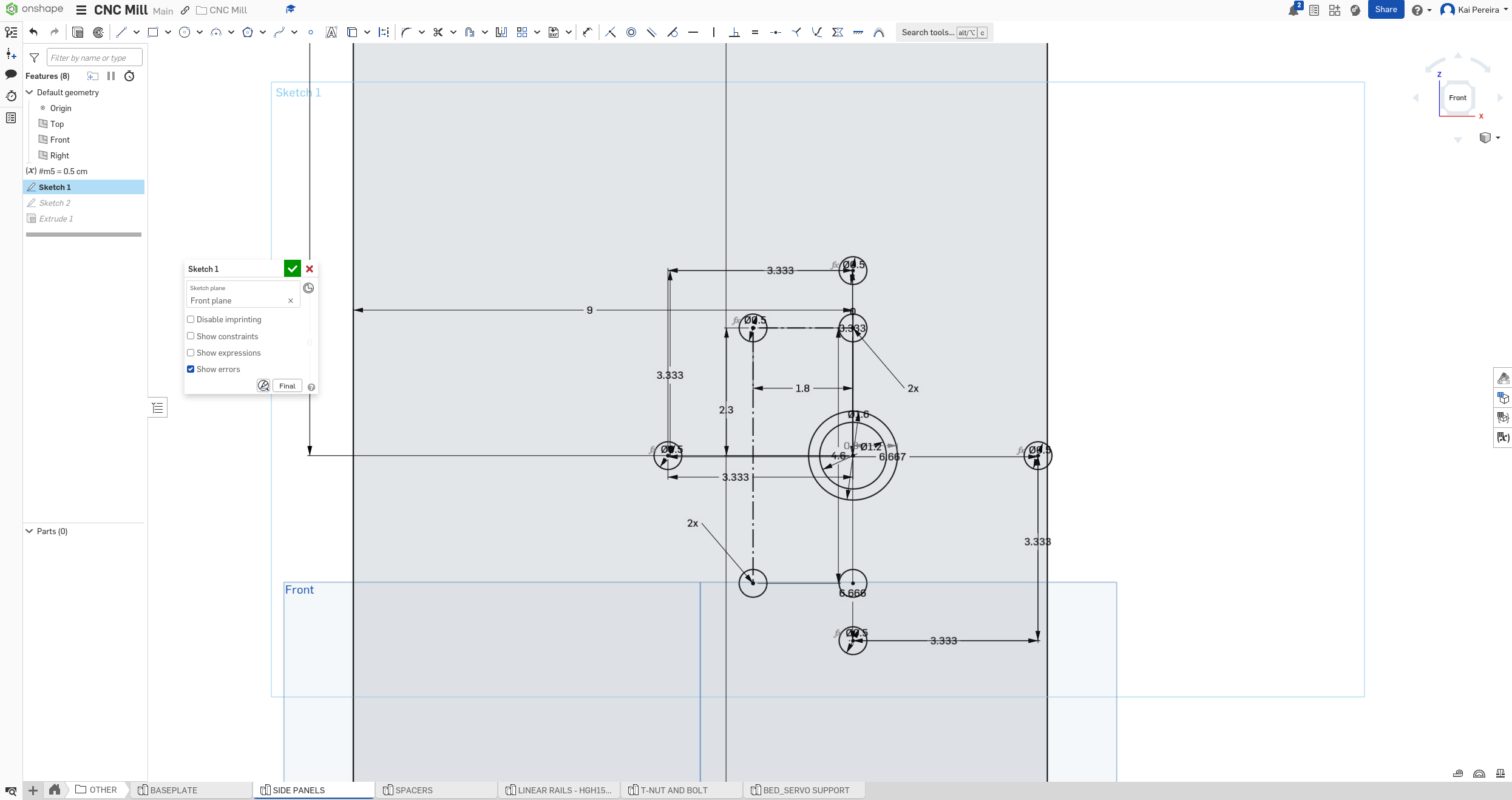Enable the Show constraints option
1512x800 pixels.
coord(191,336)
